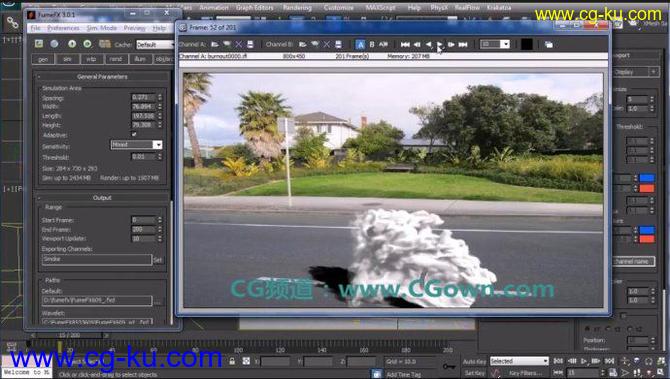Click Add Time Tag in status bar
670x379 pixels.
pos(403,374)
